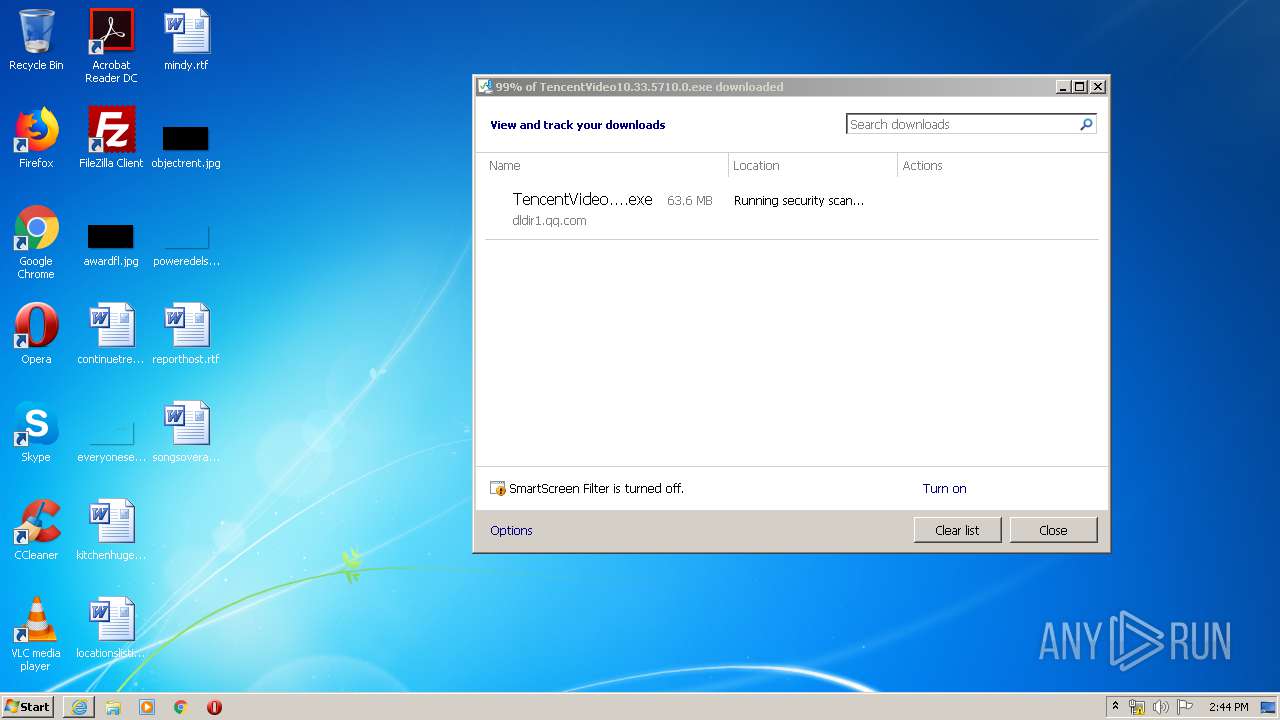Image resolution: width=1280 pixels, height=720 pixels.
Task: Open the Recycle Bin desktop icon
Action: tap(36, 40)
